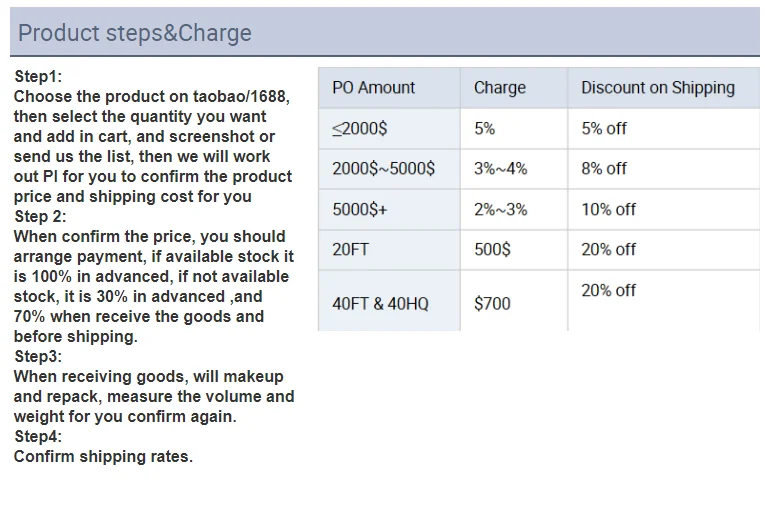Select the "5000$+" PO amount cell

(x=359, y=210)
